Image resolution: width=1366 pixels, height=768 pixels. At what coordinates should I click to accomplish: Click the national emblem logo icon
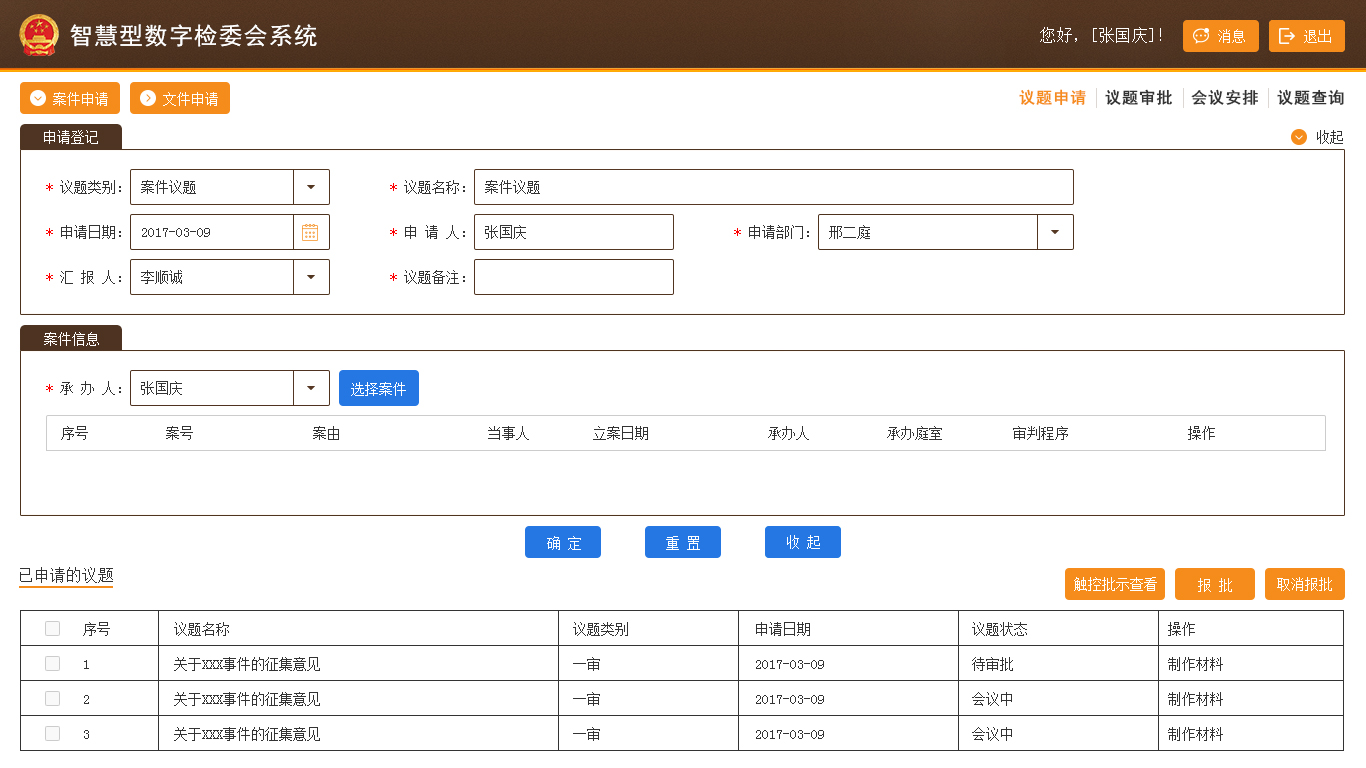click(39, 35)
